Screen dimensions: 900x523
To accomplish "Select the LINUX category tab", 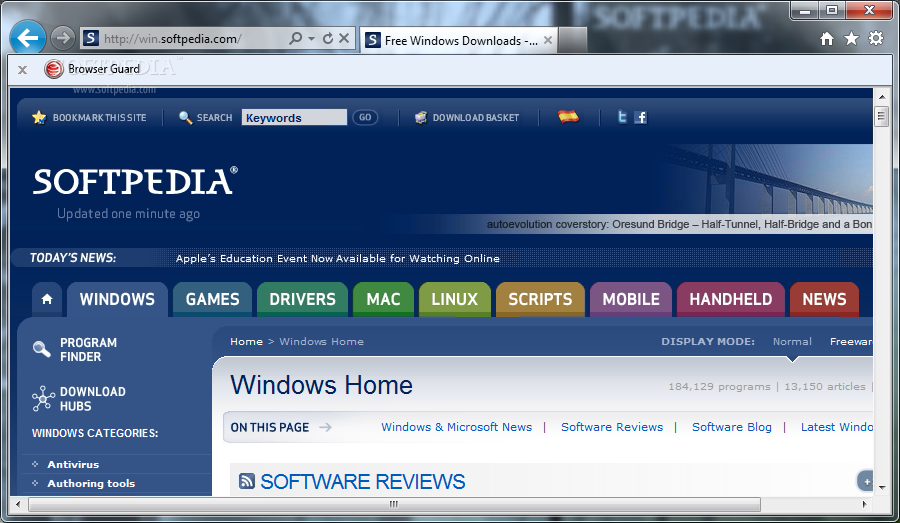I will tap(455, 299).
